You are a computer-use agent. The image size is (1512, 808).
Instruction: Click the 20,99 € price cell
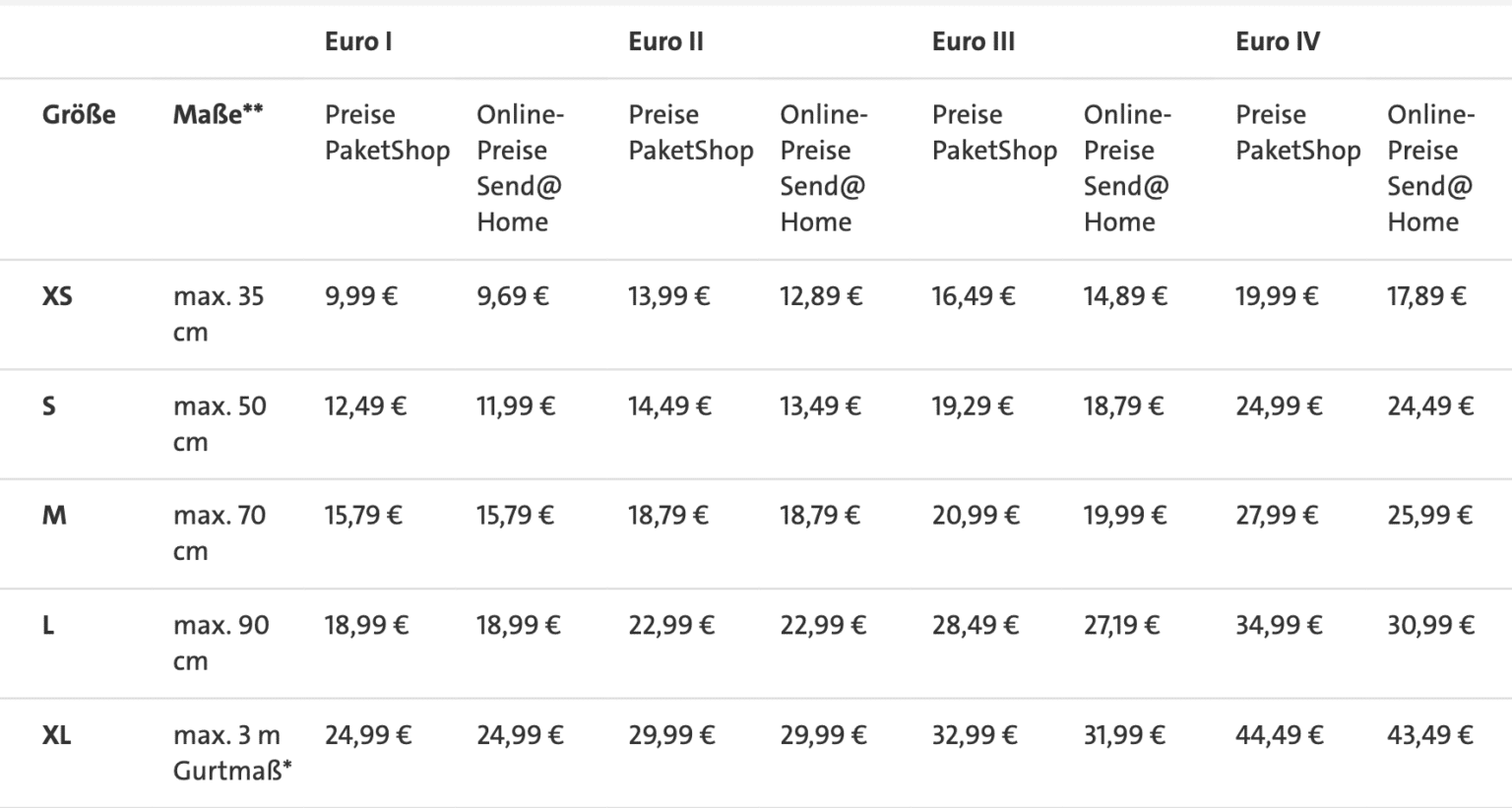coord(975,516)
